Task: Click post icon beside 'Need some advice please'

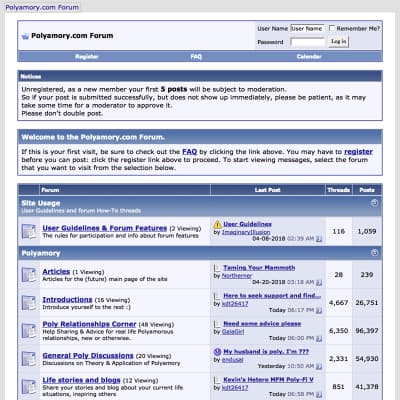Action: click(x=217, y=324)
